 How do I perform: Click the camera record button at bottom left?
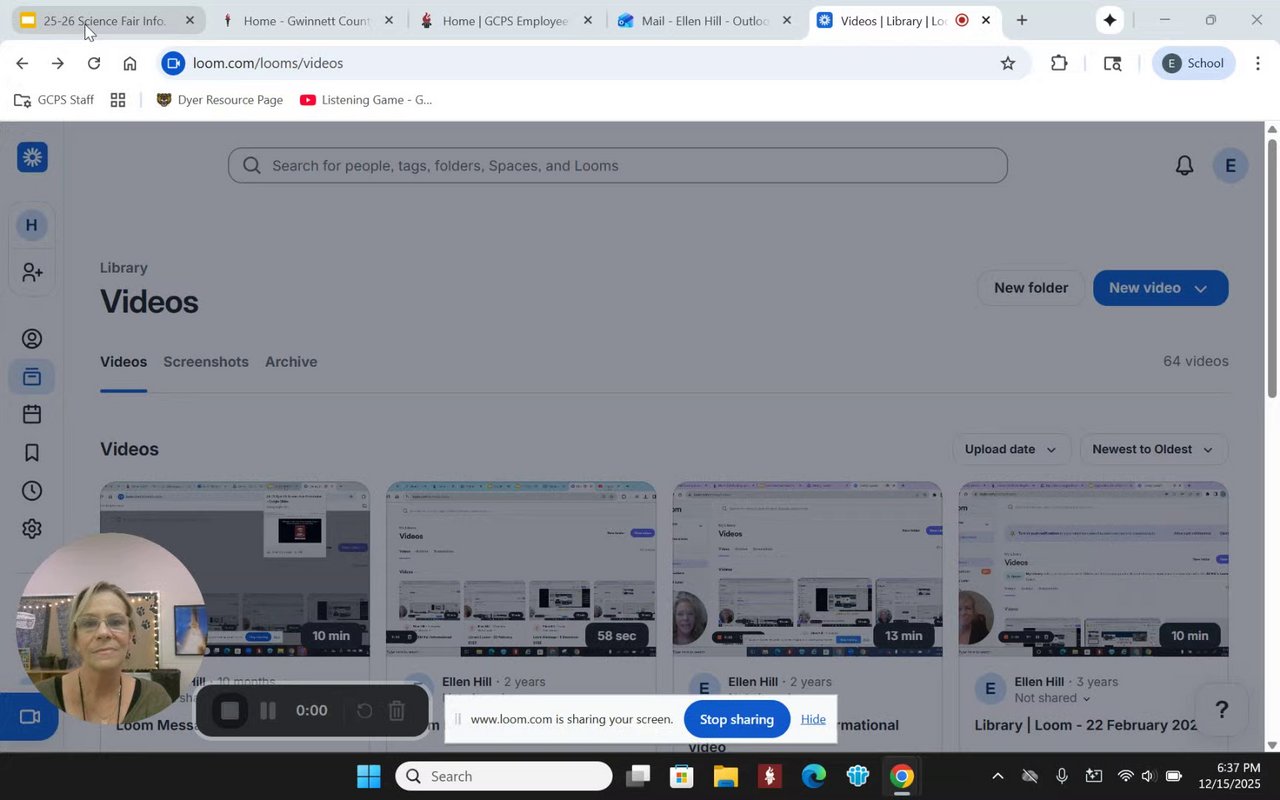point(30,717)
